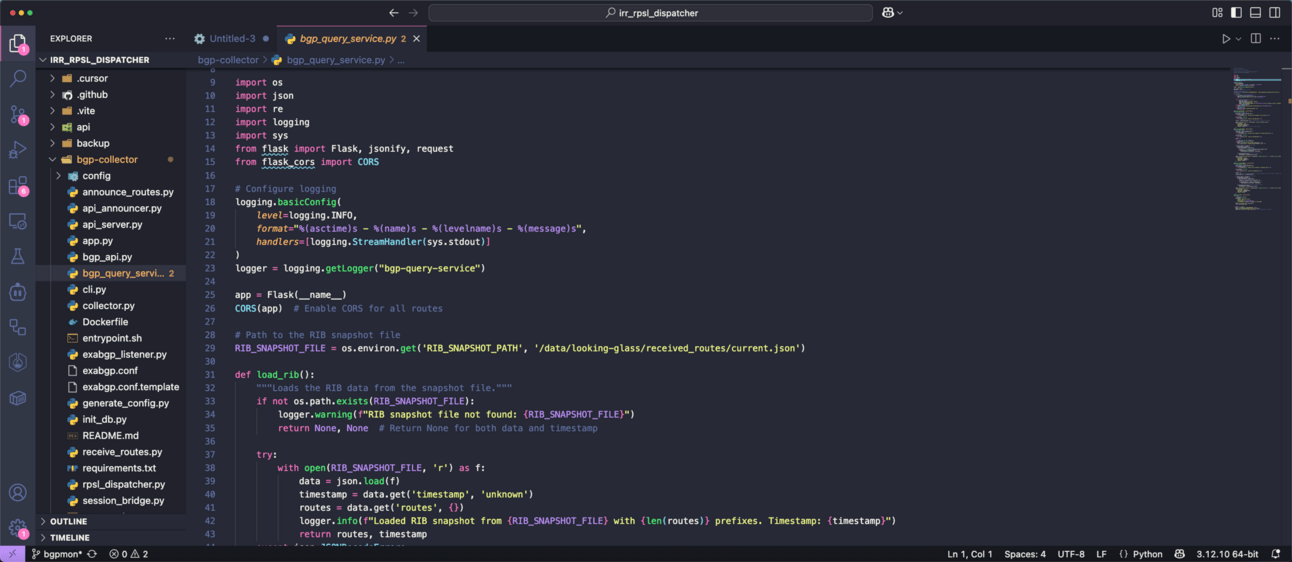Open the Extensions view

(18, 186)
